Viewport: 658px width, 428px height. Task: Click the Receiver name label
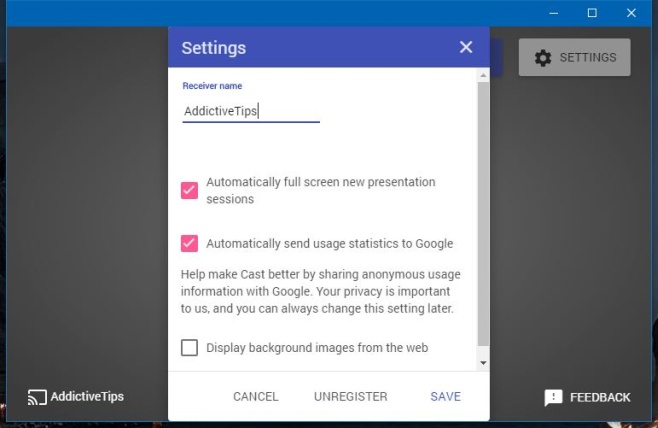pyautogui.click(x=212, y=86)
